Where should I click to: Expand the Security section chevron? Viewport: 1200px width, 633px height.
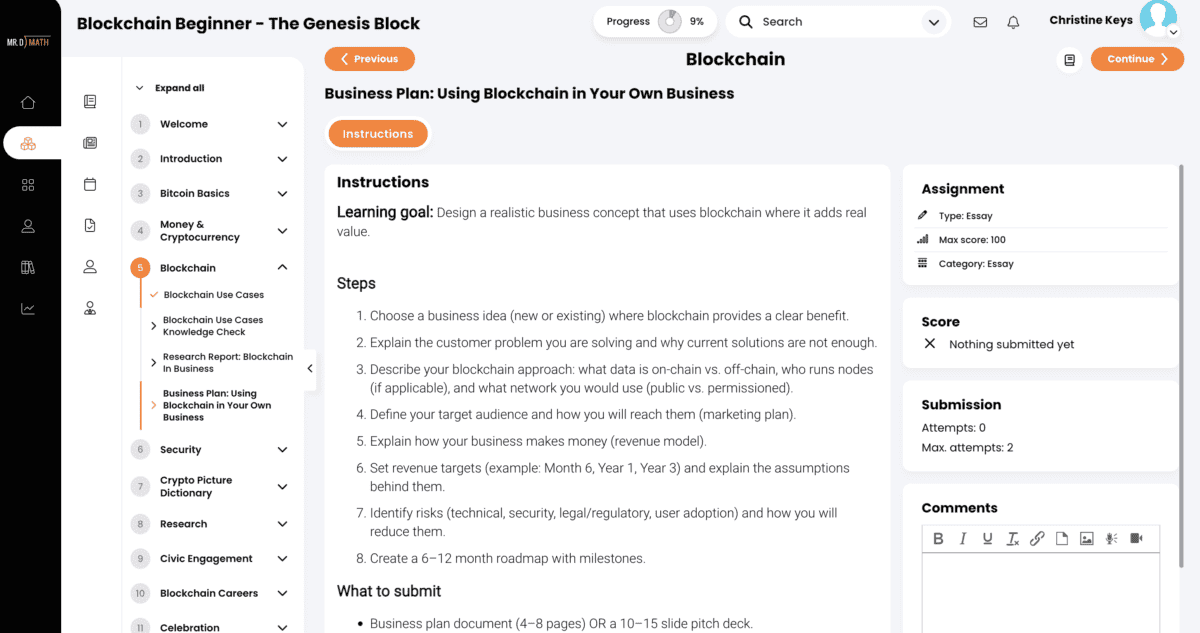(282, 450)
